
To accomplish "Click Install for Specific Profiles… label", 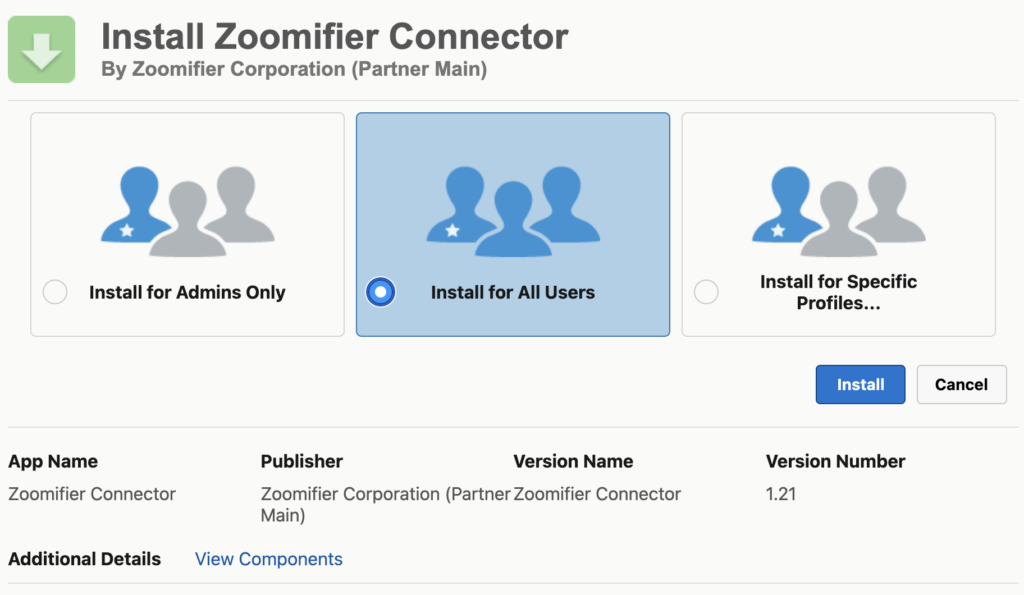I will 839,292.
